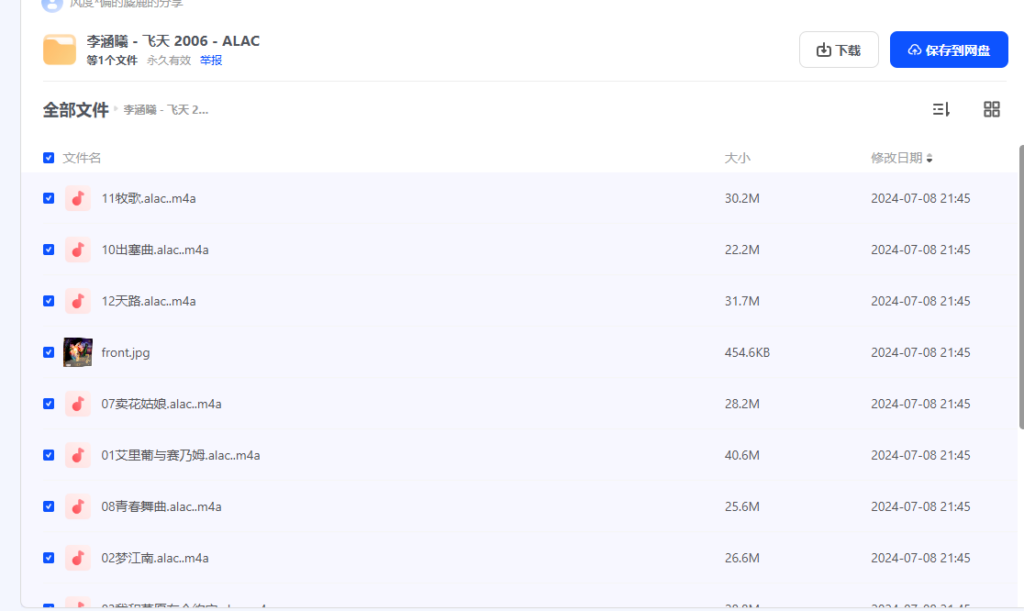
Task: Click 保存到网盘 button
Action: click(x=949, y=50)
